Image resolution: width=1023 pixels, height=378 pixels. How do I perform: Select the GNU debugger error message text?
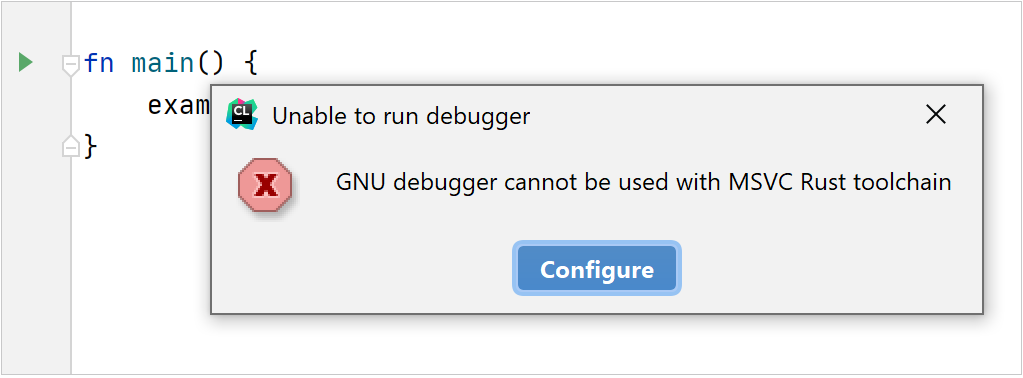click(x=643, y=182)
